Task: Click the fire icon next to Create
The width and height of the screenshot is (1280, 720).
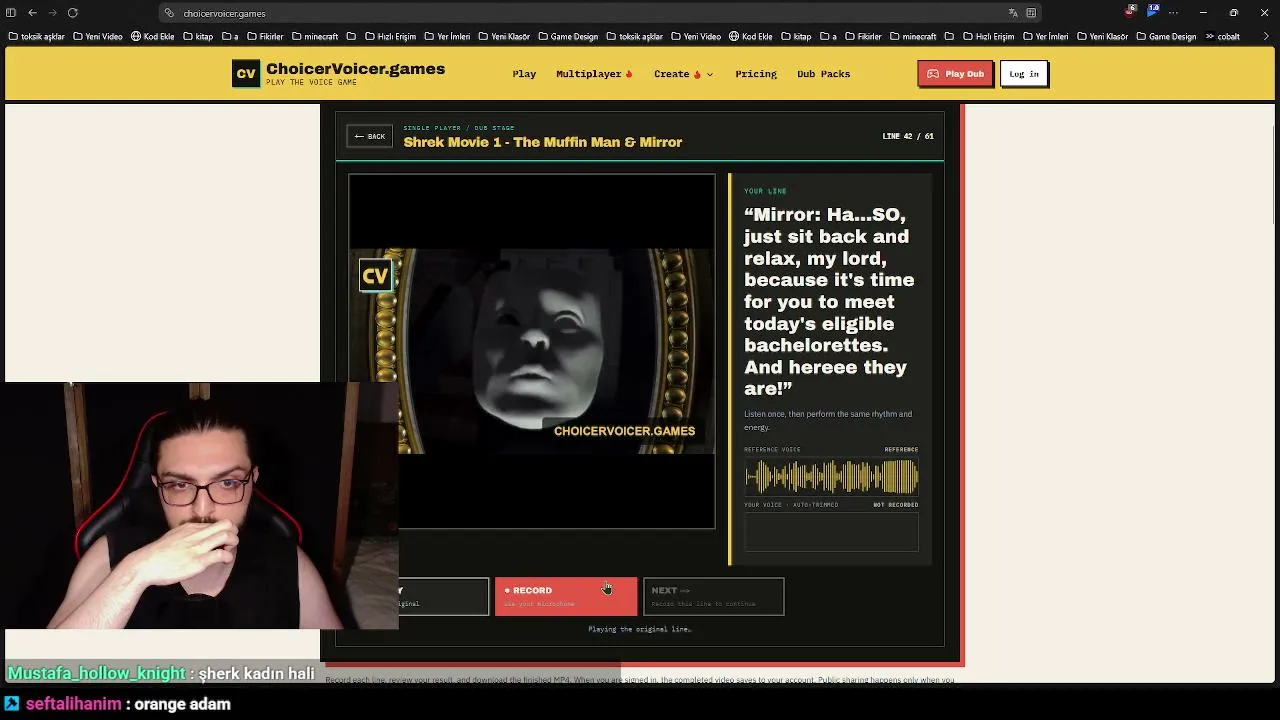Action: point(697,74)
